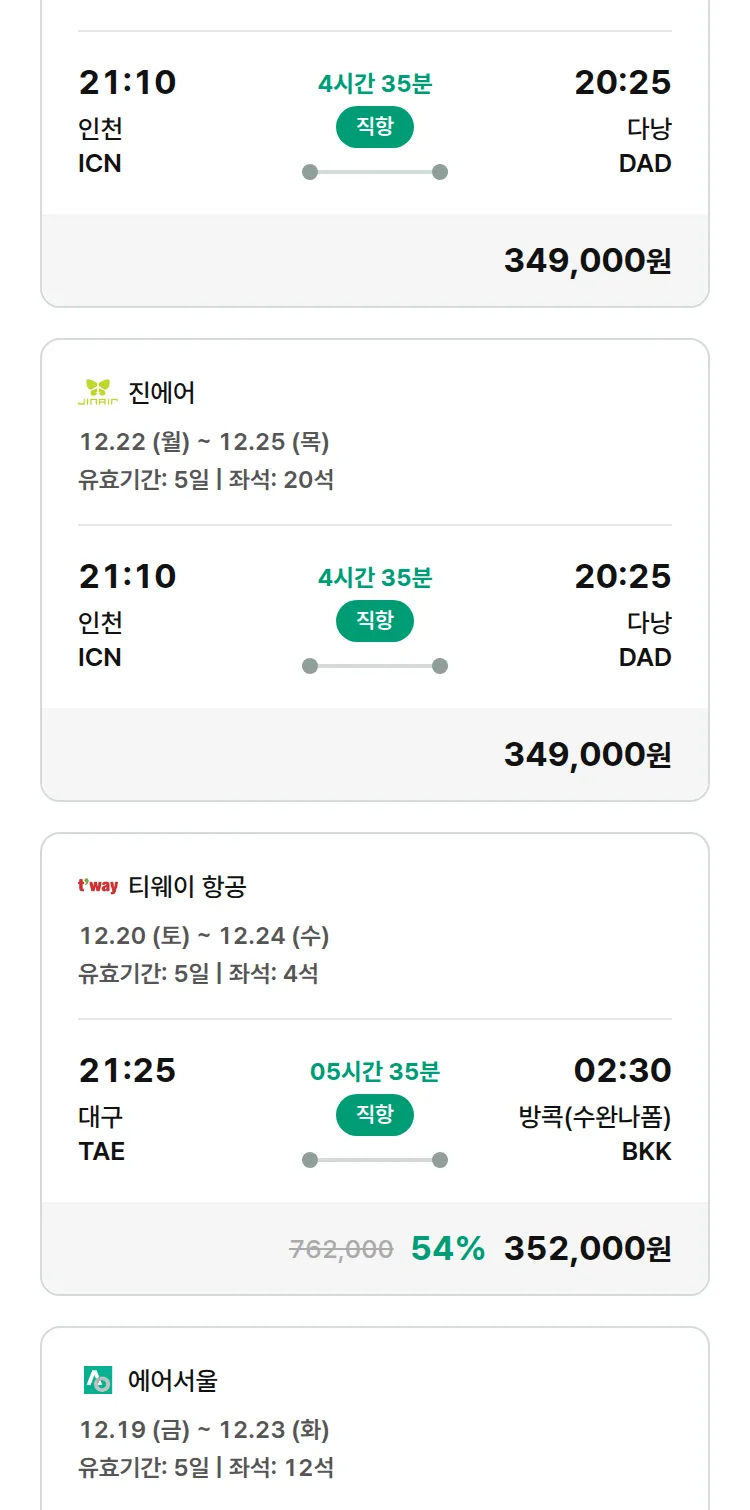Click the t'way airline logo
Image resolution: width=750 pixels, height=1510 pixels.
(98, 886)
